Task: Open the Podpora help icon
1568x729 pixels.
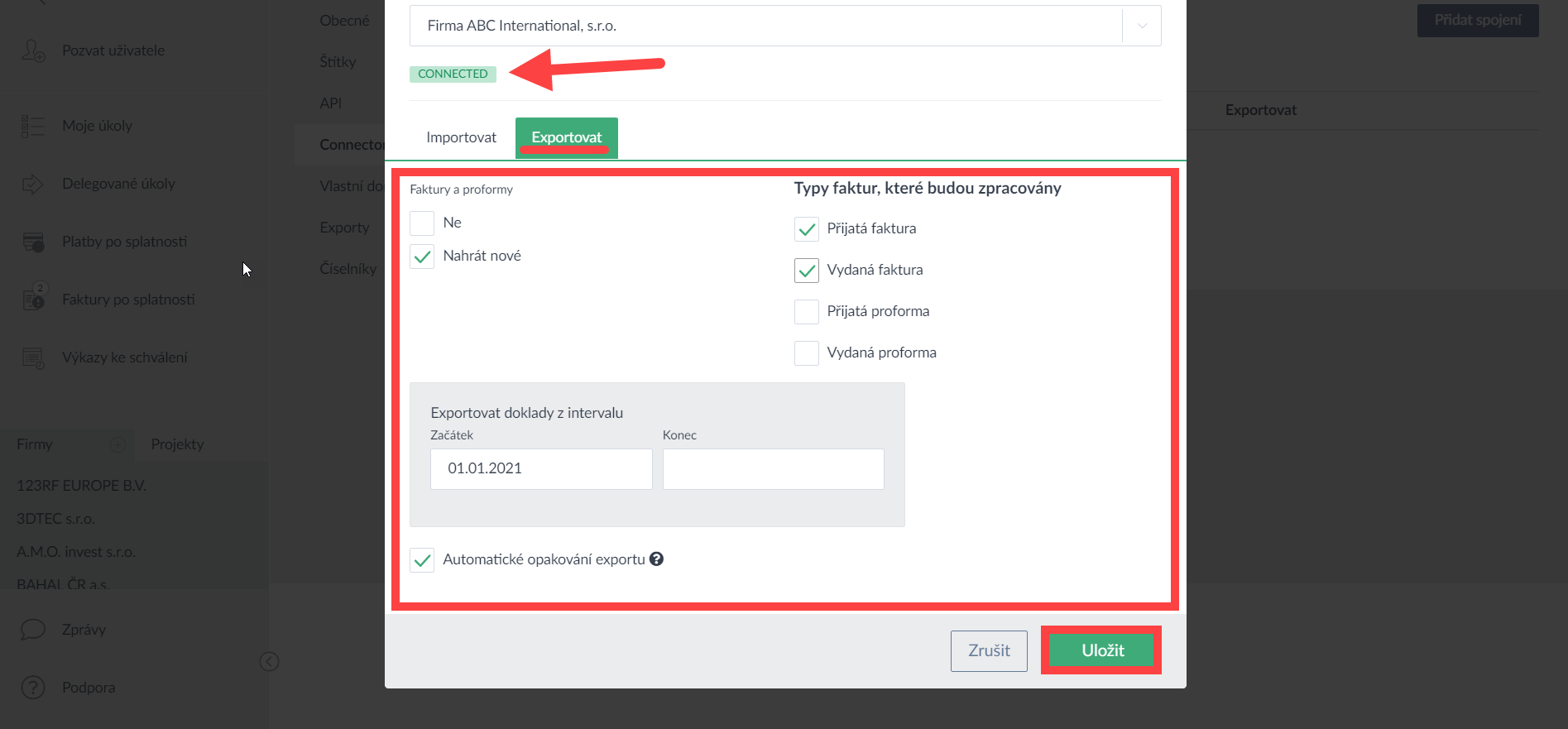Action: point(33,688)
